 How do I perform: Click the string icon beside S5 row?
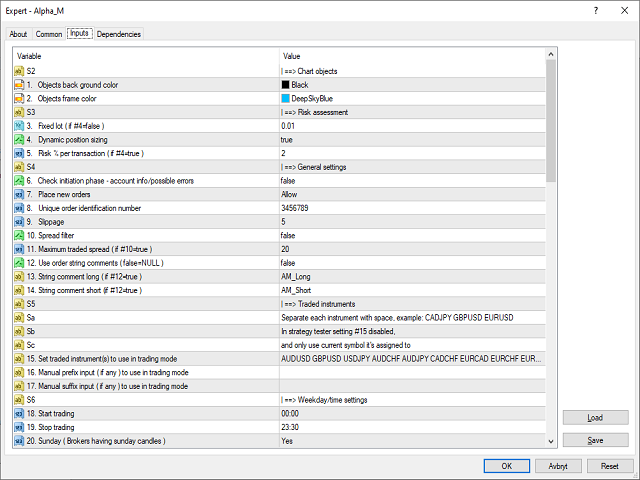(x=19, y=303)
